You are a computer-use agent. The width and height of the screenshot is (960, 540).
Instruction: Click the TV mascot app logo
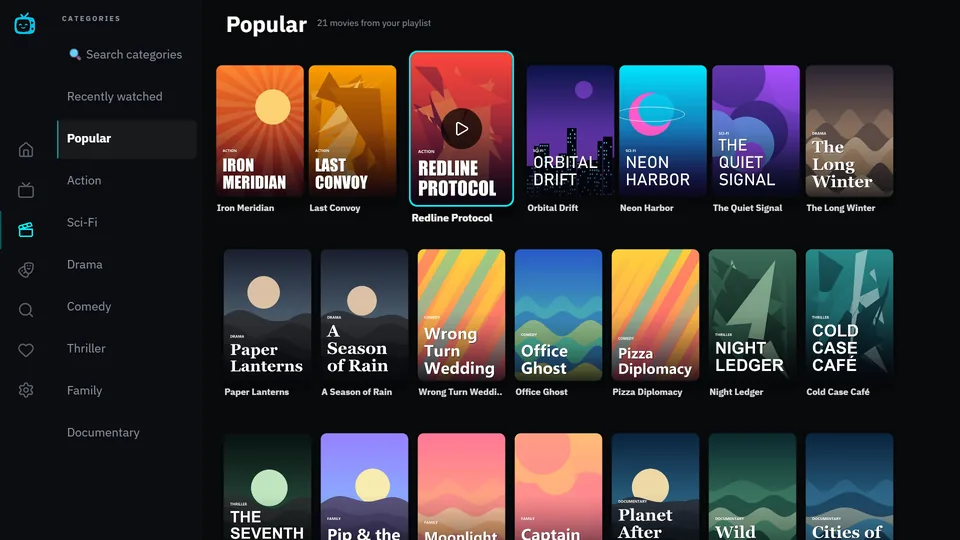pyautogui.click(x=25, y=23)
